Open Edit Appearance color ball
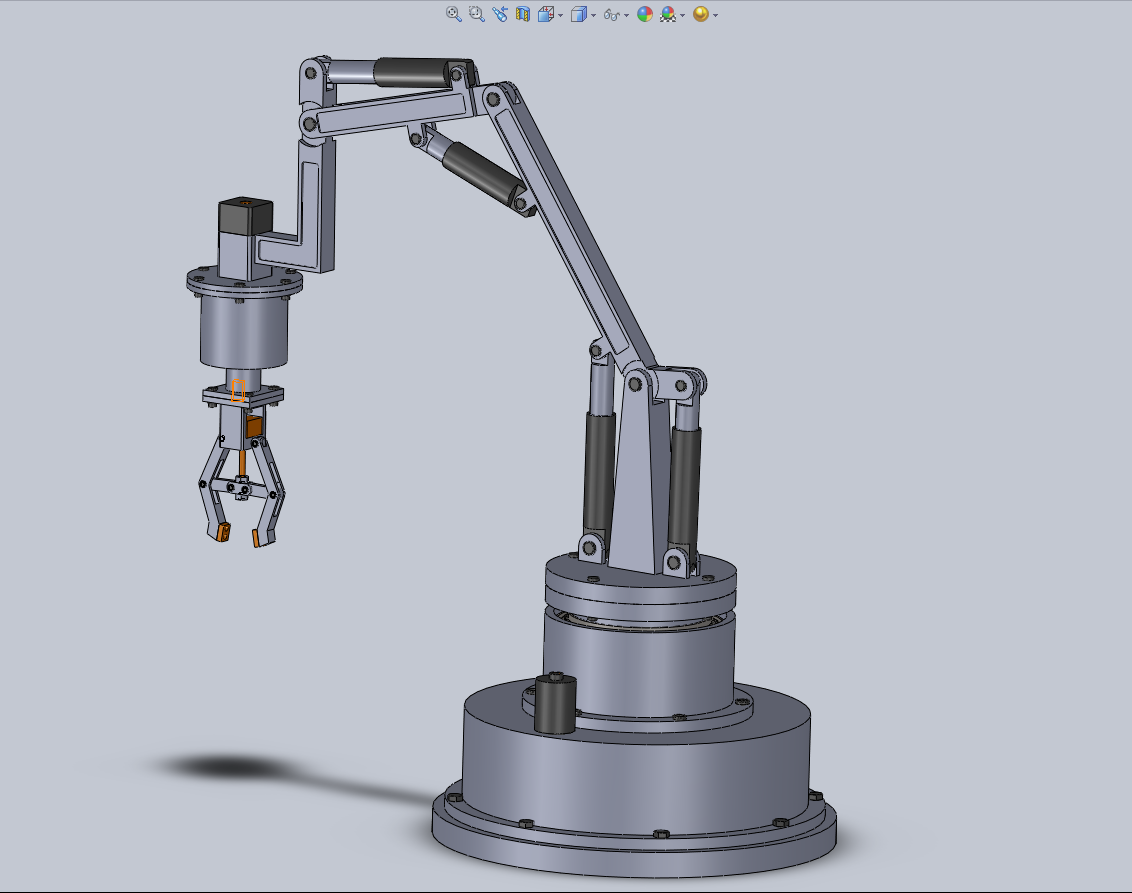This screenshot has width=1132, height=893. pos(645,14)
